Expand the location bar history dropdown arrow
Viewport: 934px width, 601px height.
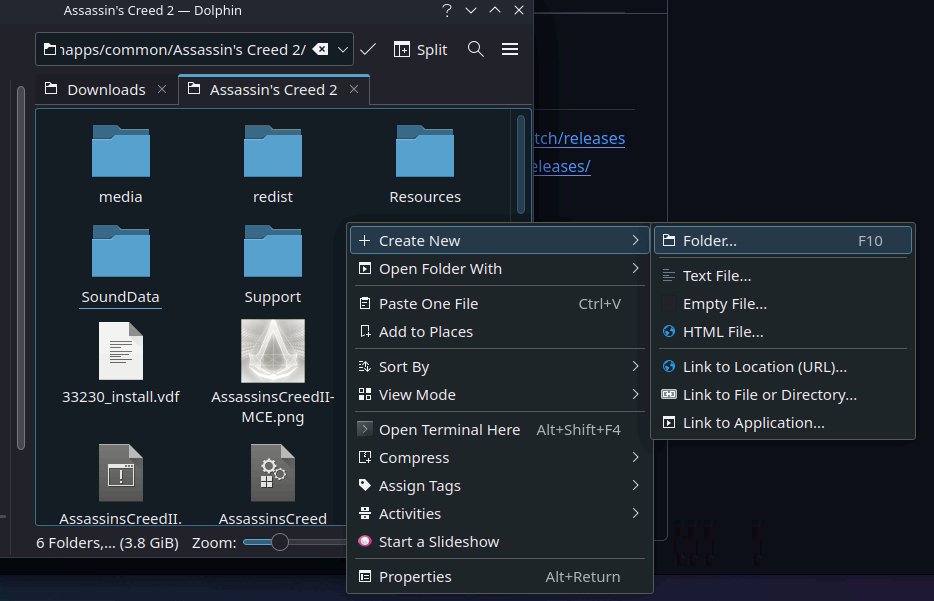point(343,49)
